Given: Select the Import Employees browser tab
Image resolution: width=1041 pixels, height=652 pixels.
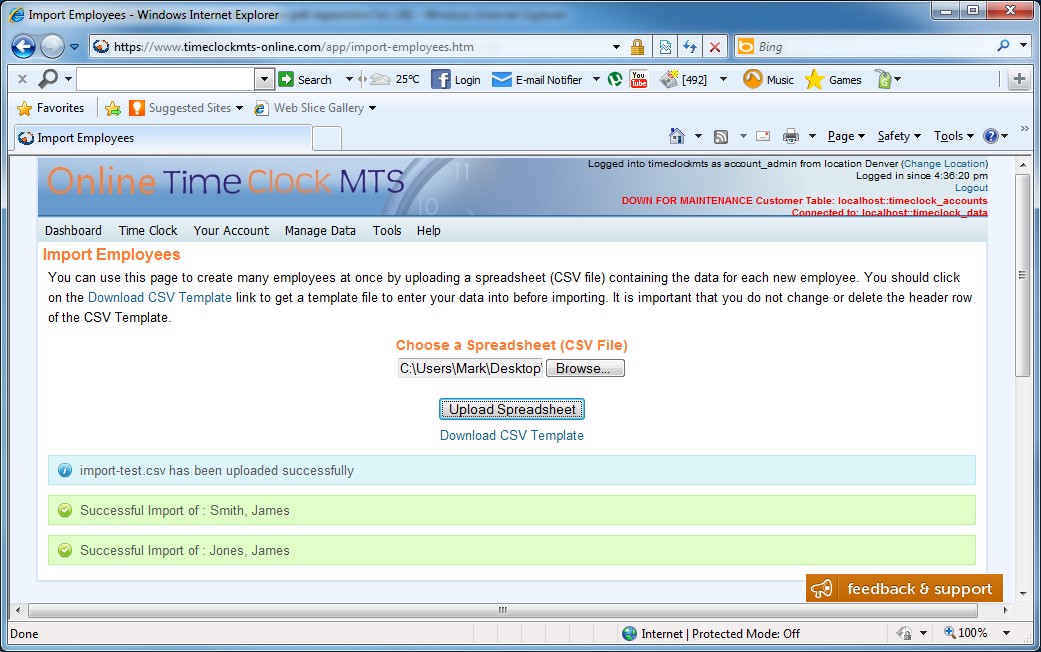Looking at the screenshot, I should (162, 138).
